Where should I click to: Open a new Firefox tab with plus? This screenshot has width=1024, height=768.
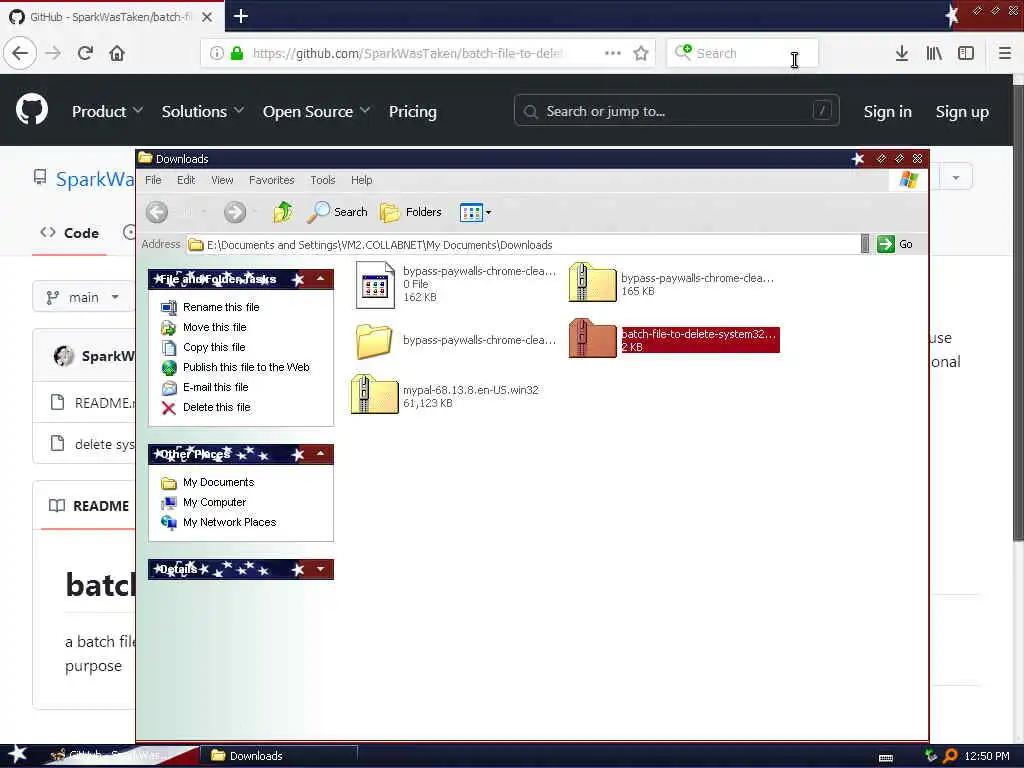[240, 16]
